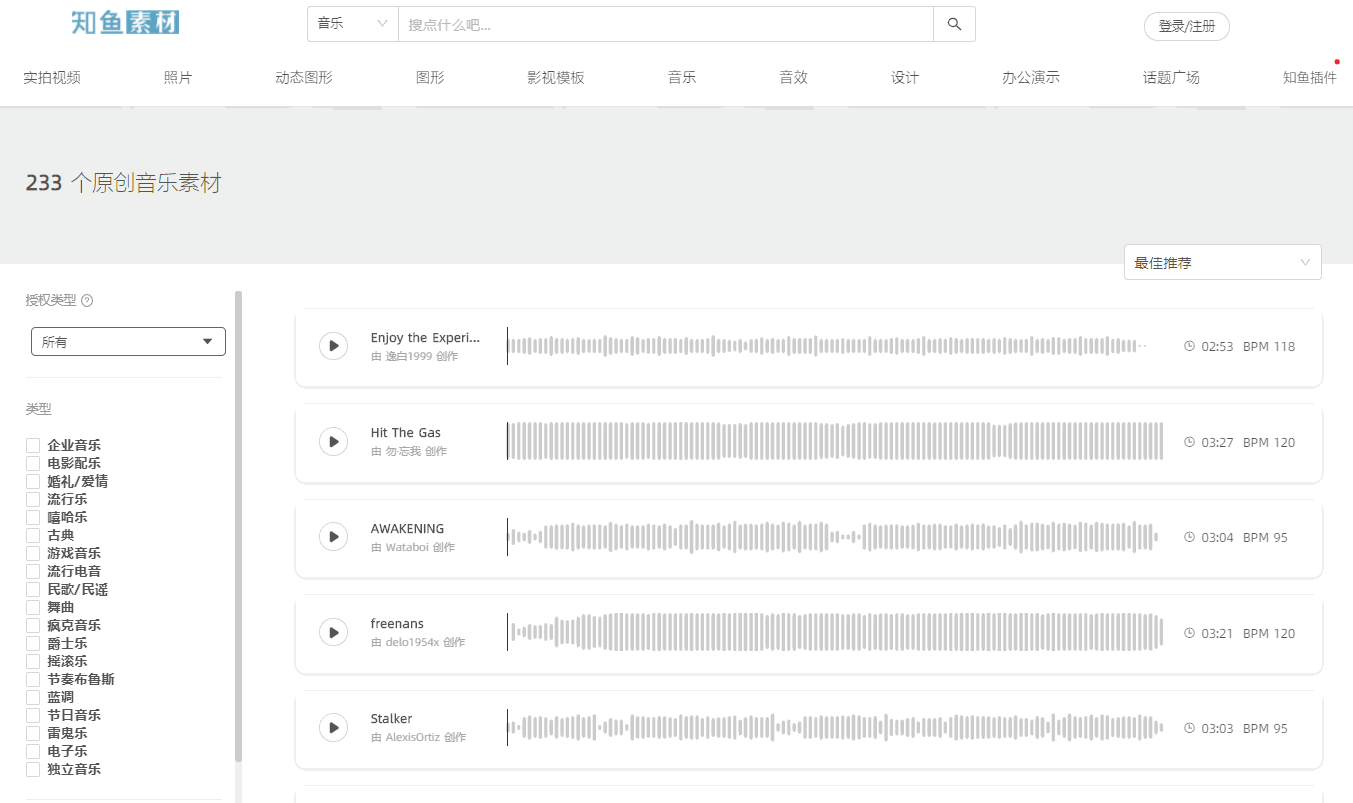Play the track Hit The Gas
Image resolution: width=1353 pixels, height=803 pixels.
[x=333, y=441]
